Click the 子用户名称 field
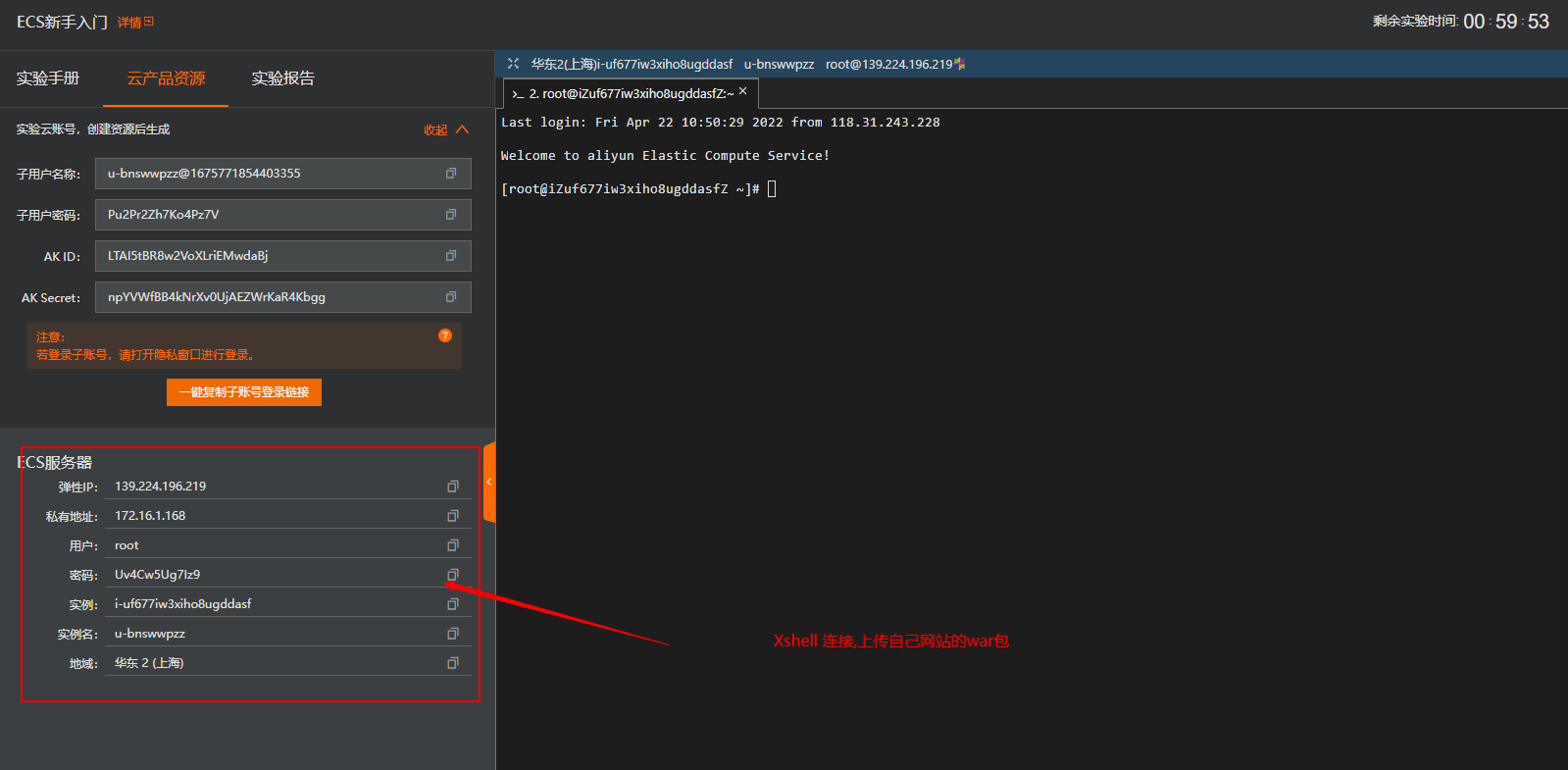The image size is (1568, 770). pos(283,174)
